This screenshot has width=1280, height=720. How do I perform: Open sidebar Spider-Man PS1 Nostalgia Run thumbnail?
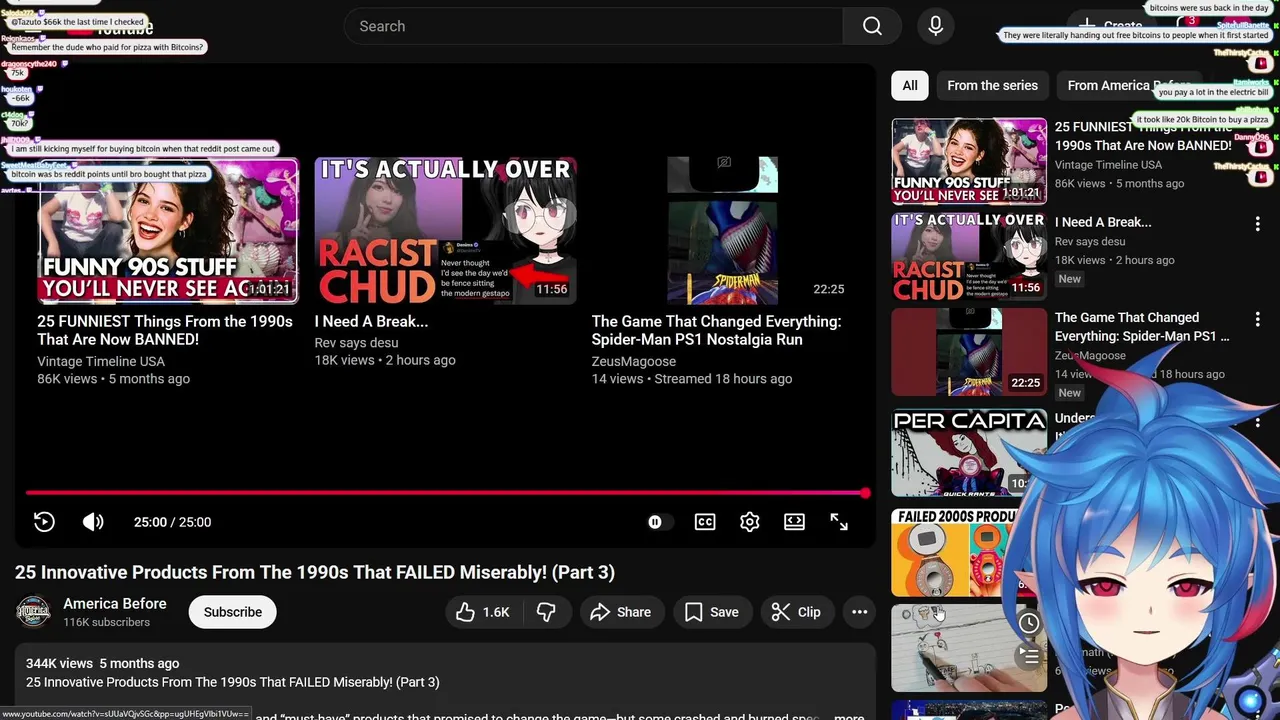(x=969, y=352)
